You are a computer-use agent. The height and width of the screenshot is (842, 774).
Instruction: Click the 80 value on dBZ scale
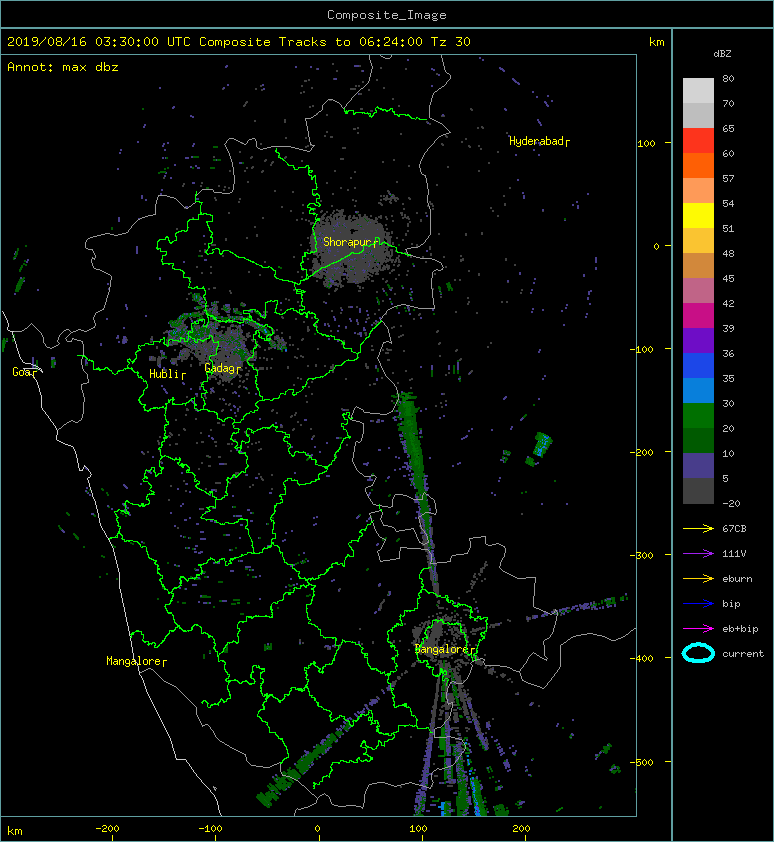[728, 78]
